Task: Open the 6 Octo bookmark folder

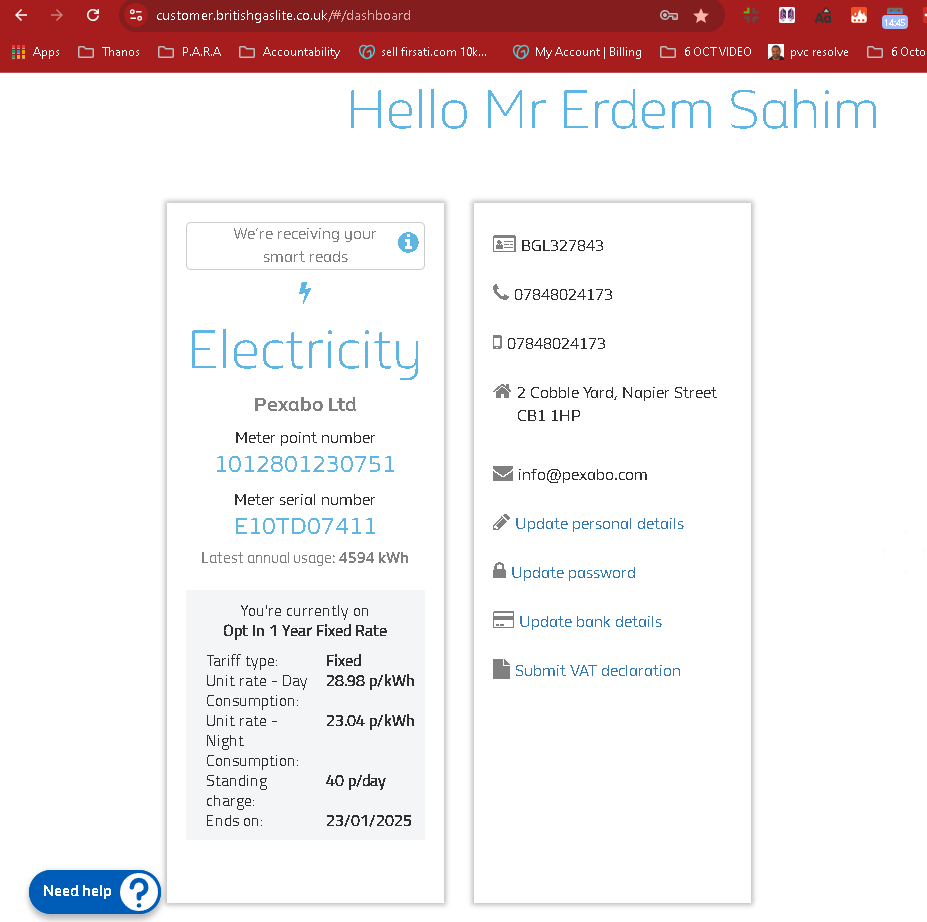Action: (896, 52)
